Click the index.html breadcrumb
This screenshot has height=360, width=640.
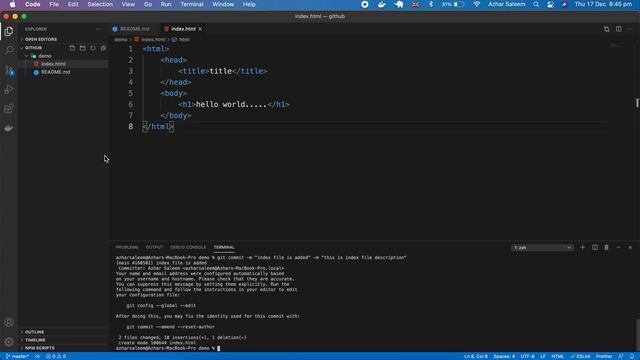pyautogui.click(x=150, y=40)
